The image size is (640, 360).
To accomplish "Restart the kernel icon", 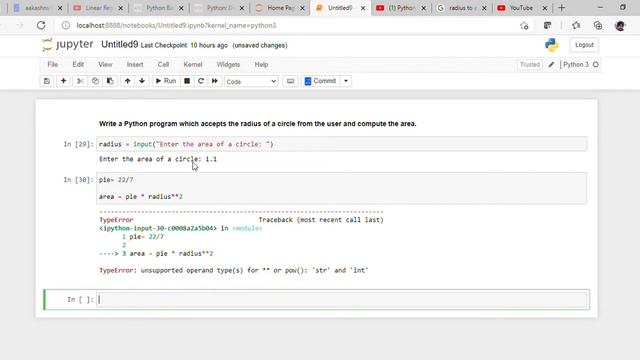I will (x=201, y=81).
